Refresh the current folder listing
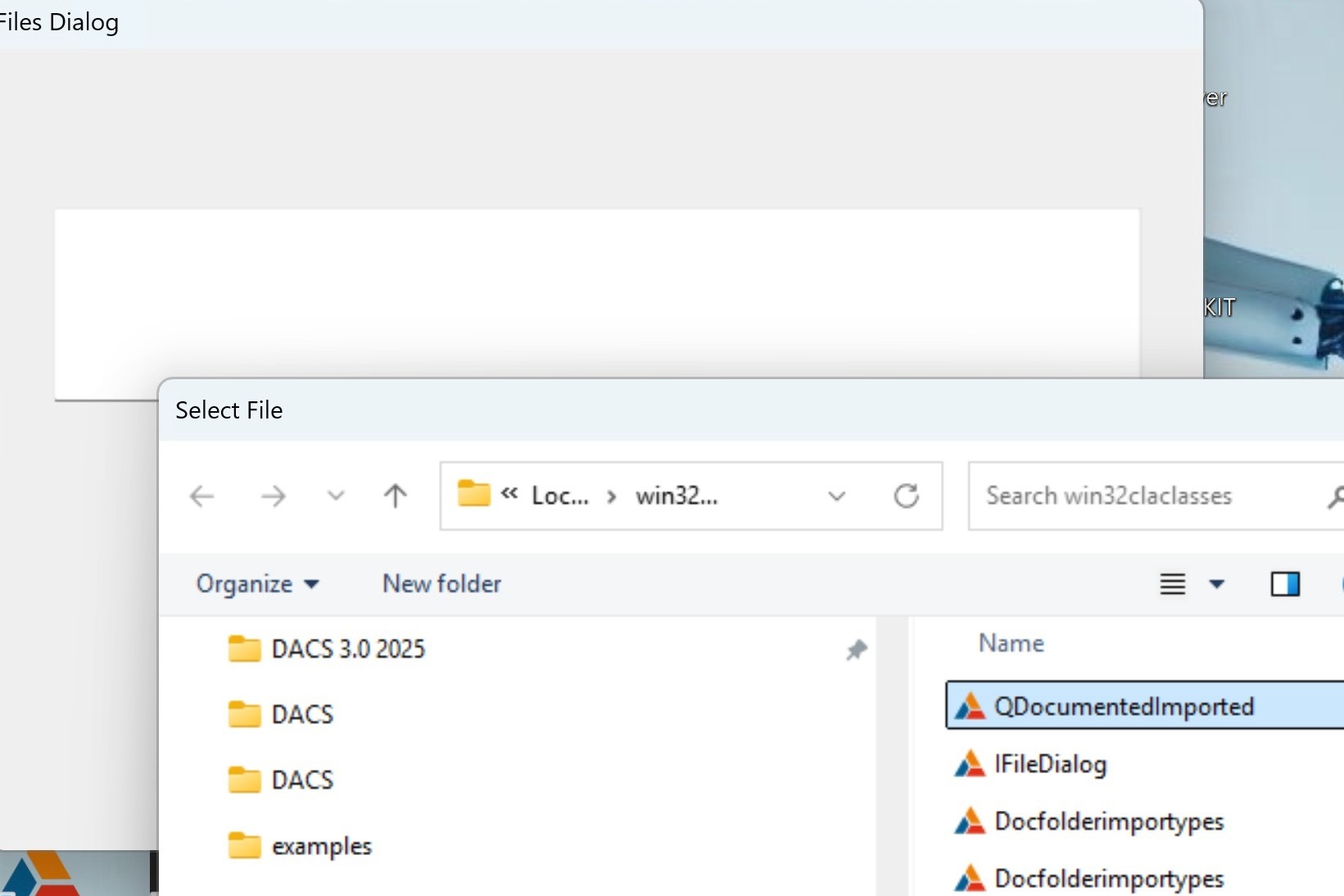Image resolution: width=1344 pixels, height=896 pixels. coord(906,496)
